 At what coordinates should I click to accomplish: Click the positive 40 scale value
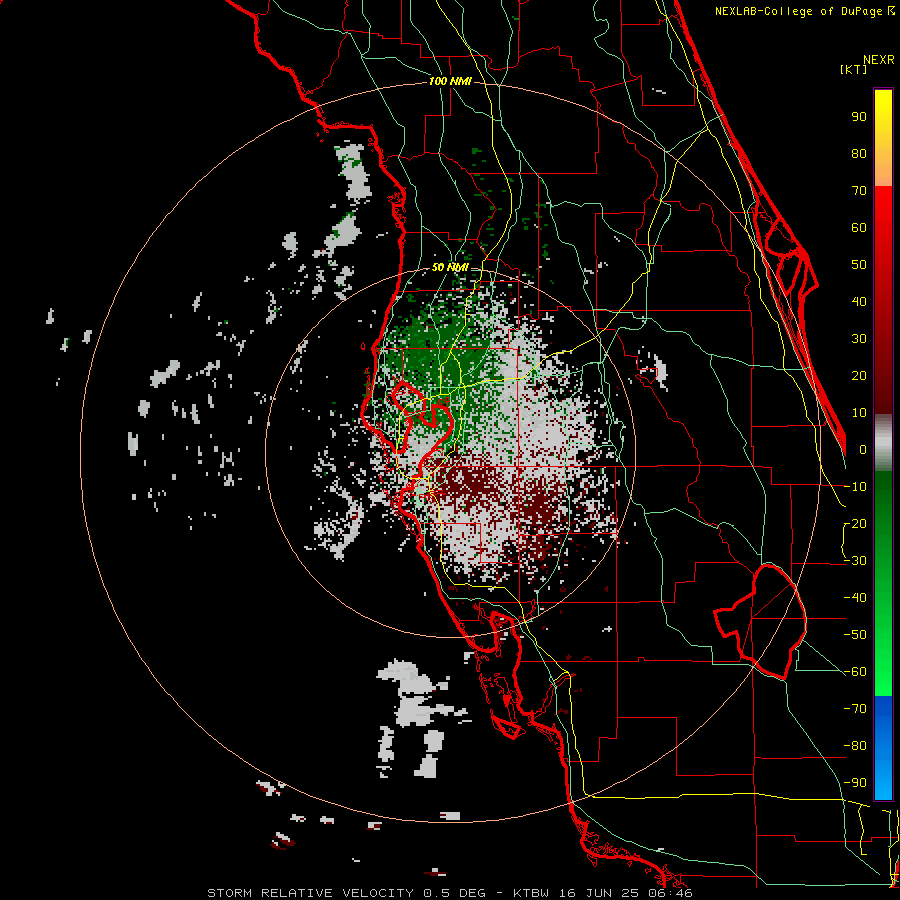859,301
